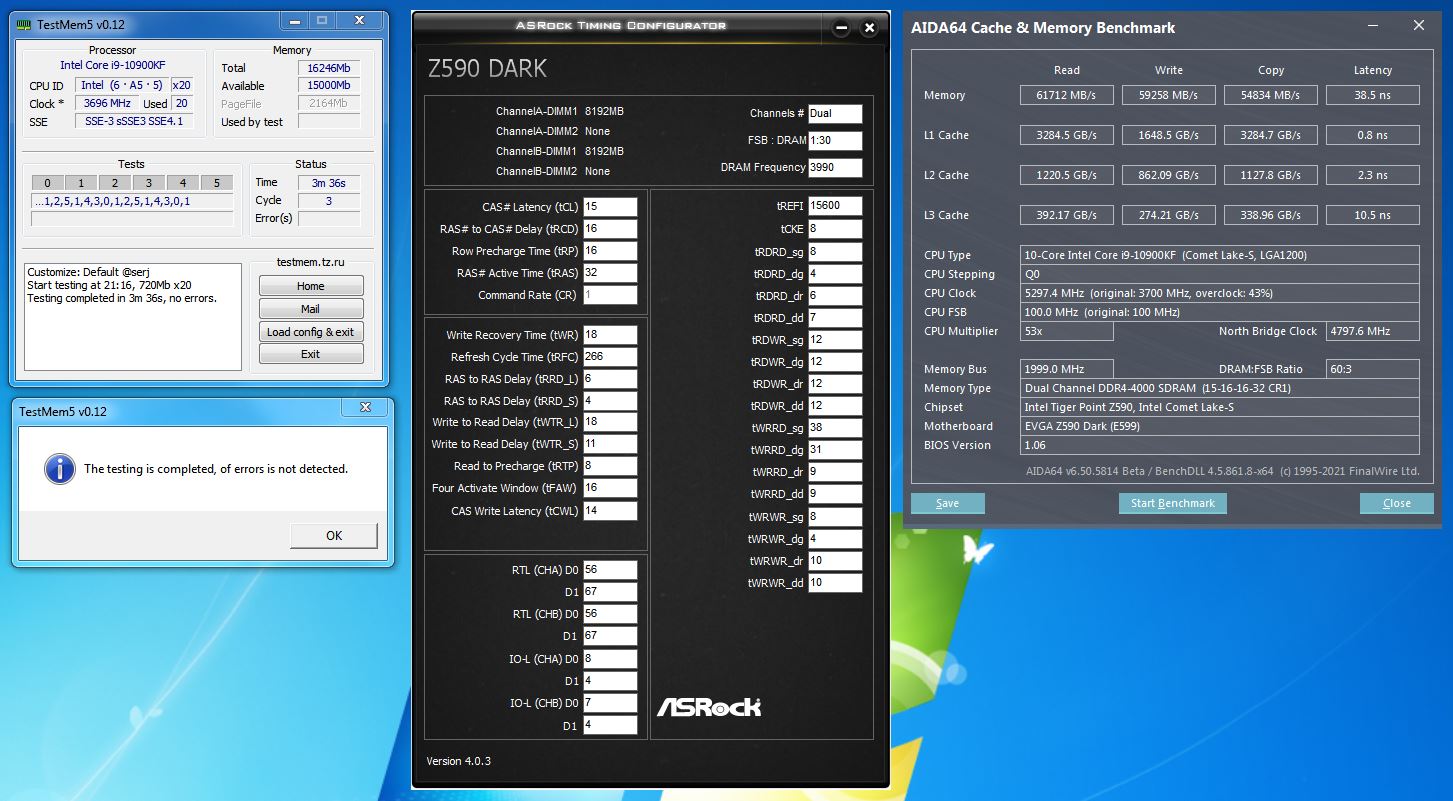The image size is (1453, 801).
Task: Click the Exit button in TestMem5
Action: pos(310,354)
